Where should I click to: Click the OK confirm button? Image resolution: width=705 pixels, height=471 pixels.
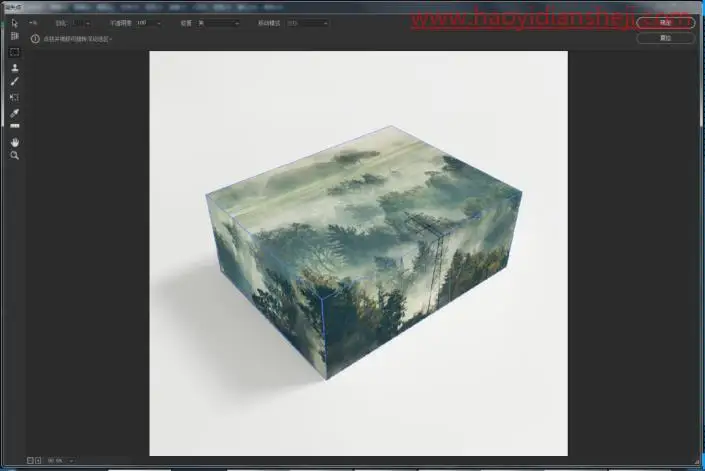click(x=665, y=22)
